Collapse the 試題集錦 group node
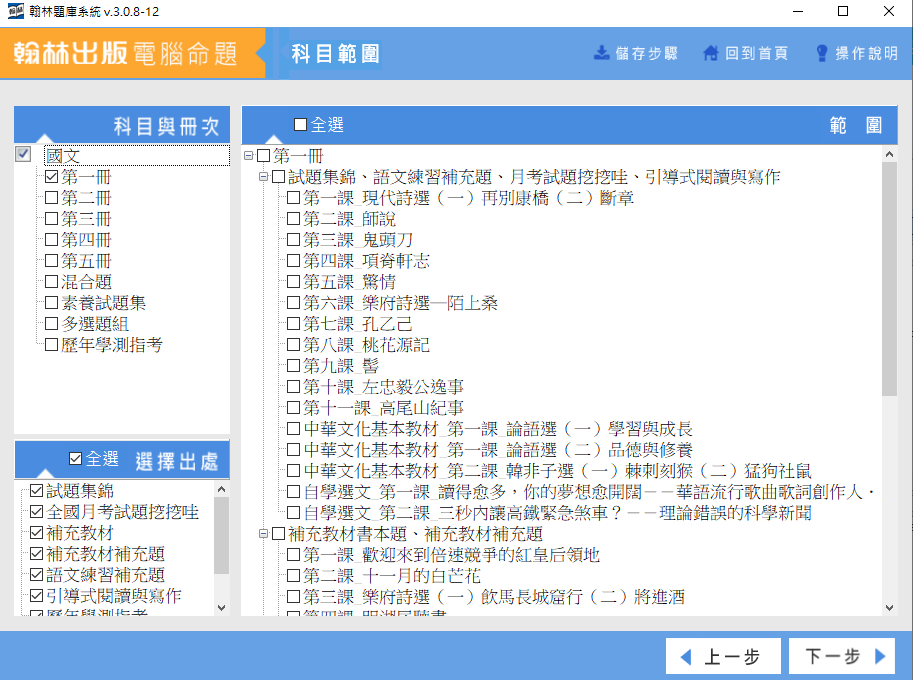Viewport: 913px width, 680px height. click(264, 177)
